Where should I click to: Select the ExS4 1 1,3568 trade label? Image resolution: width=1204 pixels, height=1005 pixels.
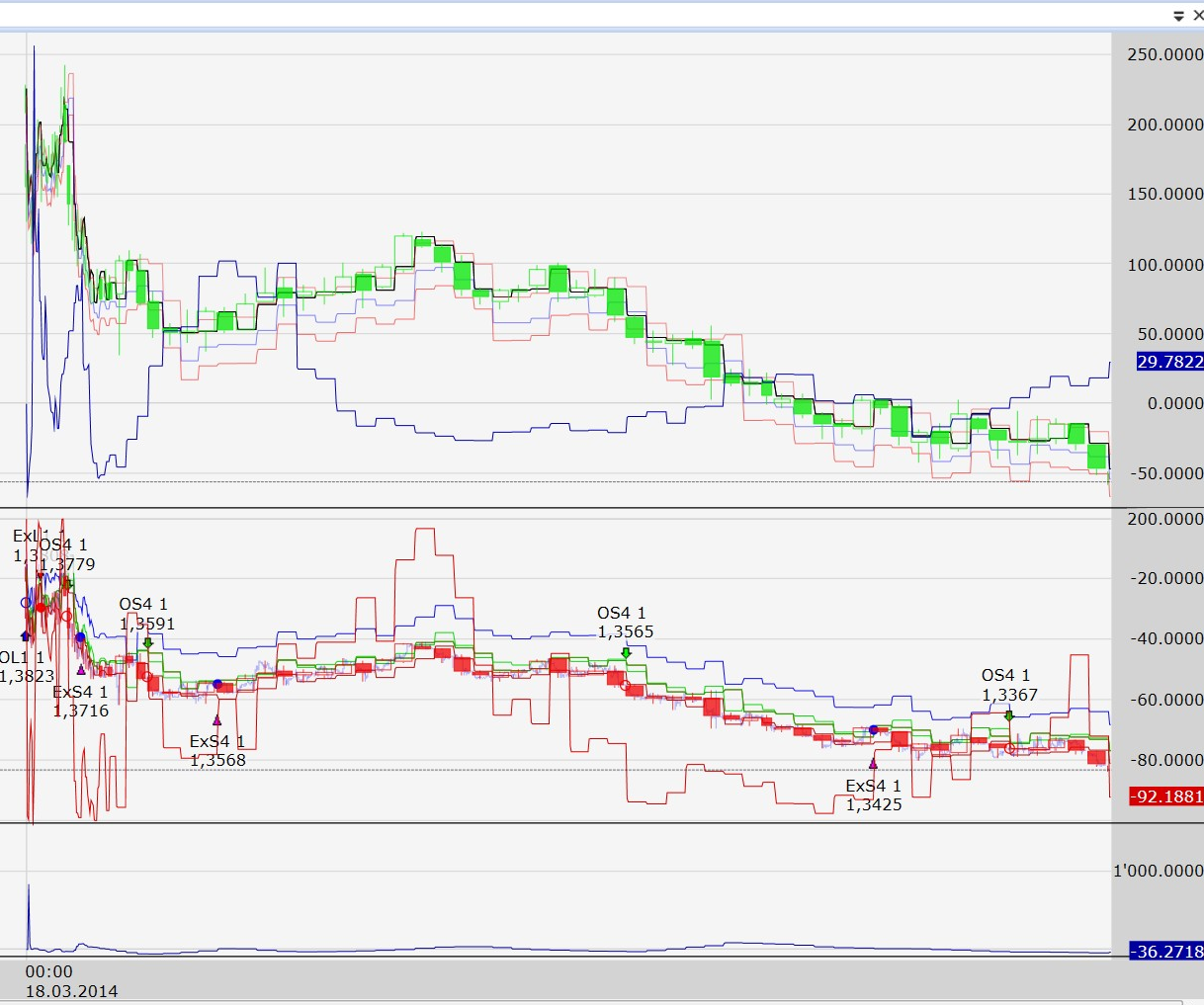coord(217,750)
